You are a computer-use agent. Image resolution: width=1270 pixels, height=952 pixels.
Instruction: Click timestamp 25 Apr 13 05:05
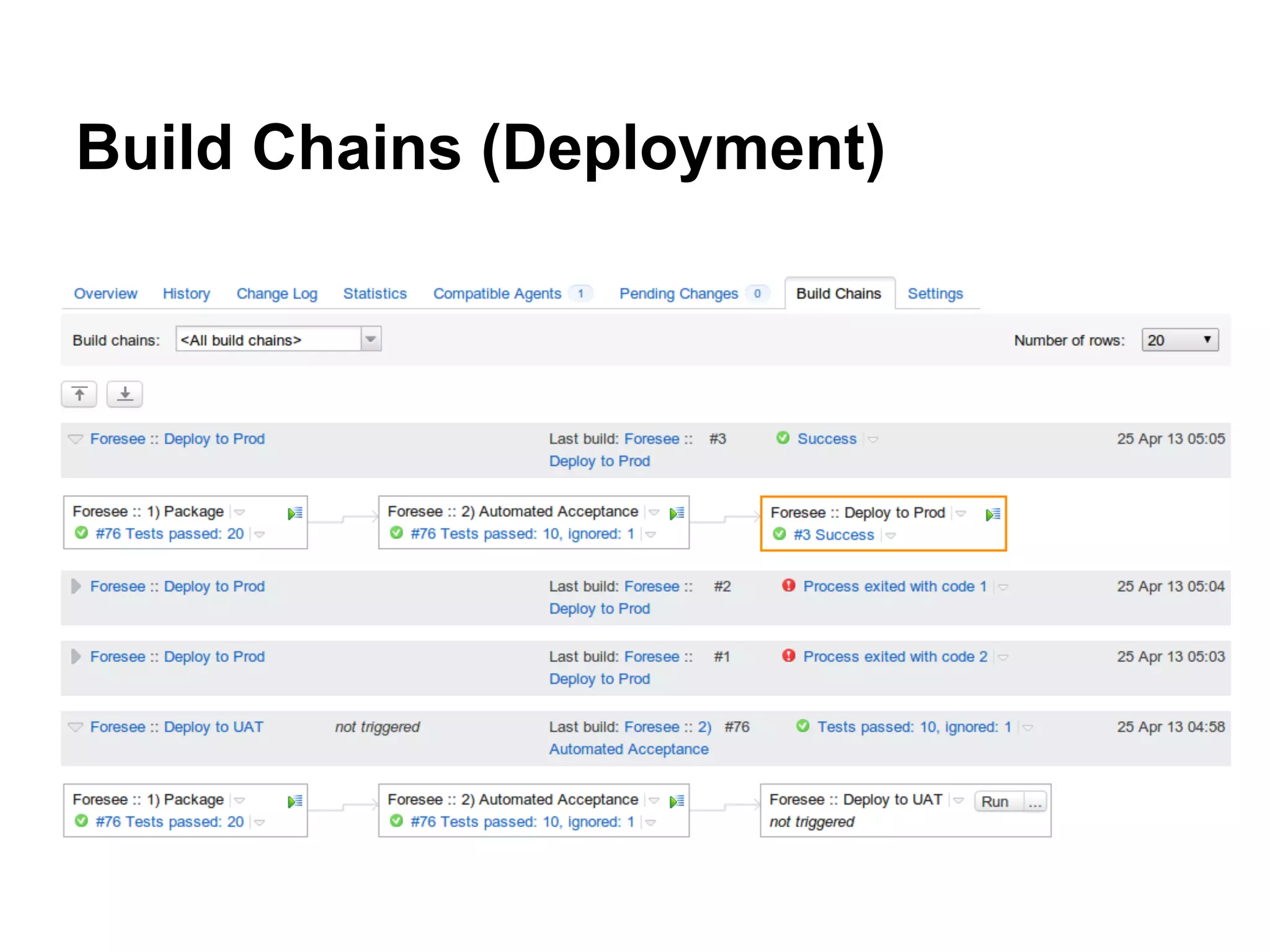[x=1171, y=439]
